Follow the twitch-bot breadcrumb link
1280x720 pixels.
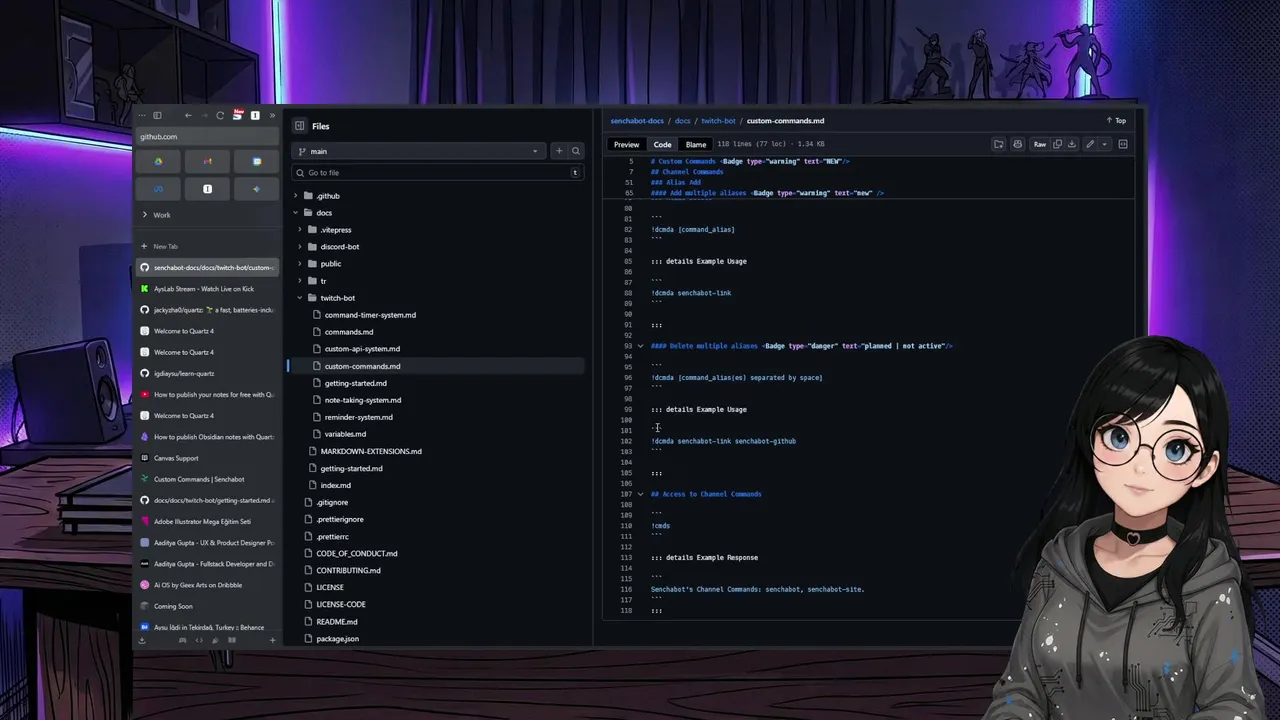pyautogui.click(x=718, y=121)
